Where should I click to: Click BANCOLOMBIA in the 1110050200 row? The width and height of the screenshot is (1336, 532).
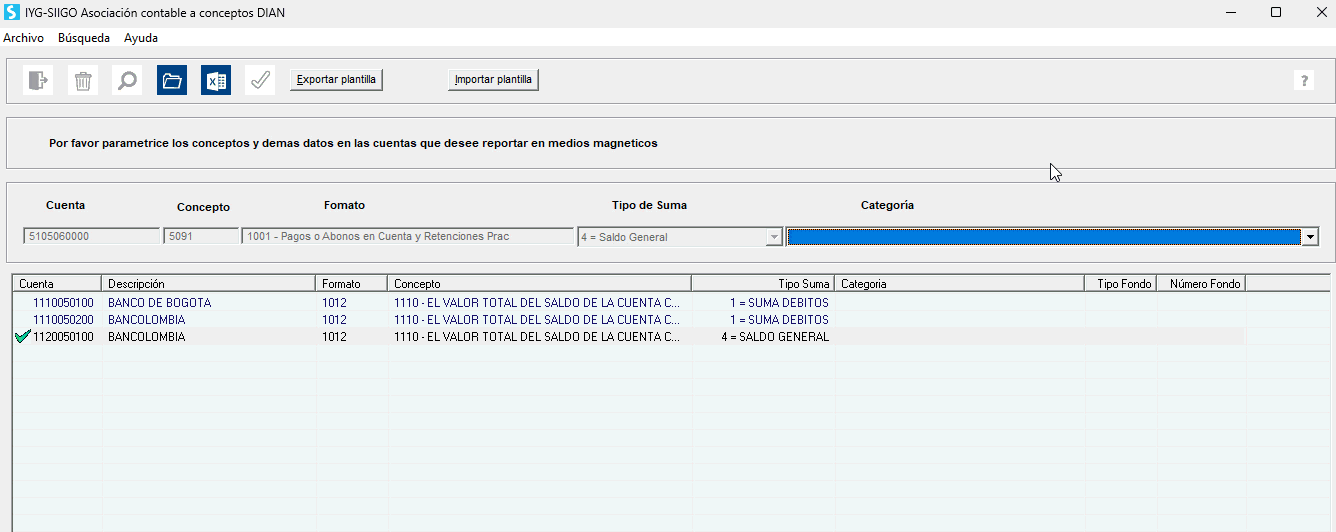pos(146,320)
